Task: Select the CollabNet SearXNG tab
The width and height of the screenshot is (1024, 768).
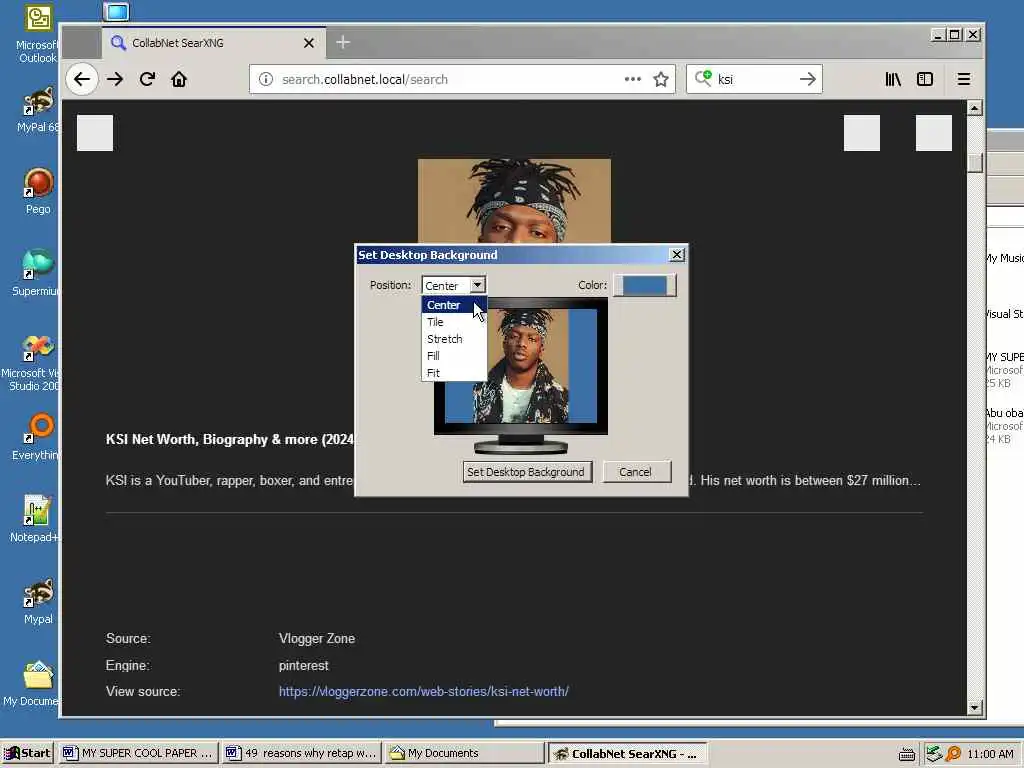Action: click(x=214, y=43)
